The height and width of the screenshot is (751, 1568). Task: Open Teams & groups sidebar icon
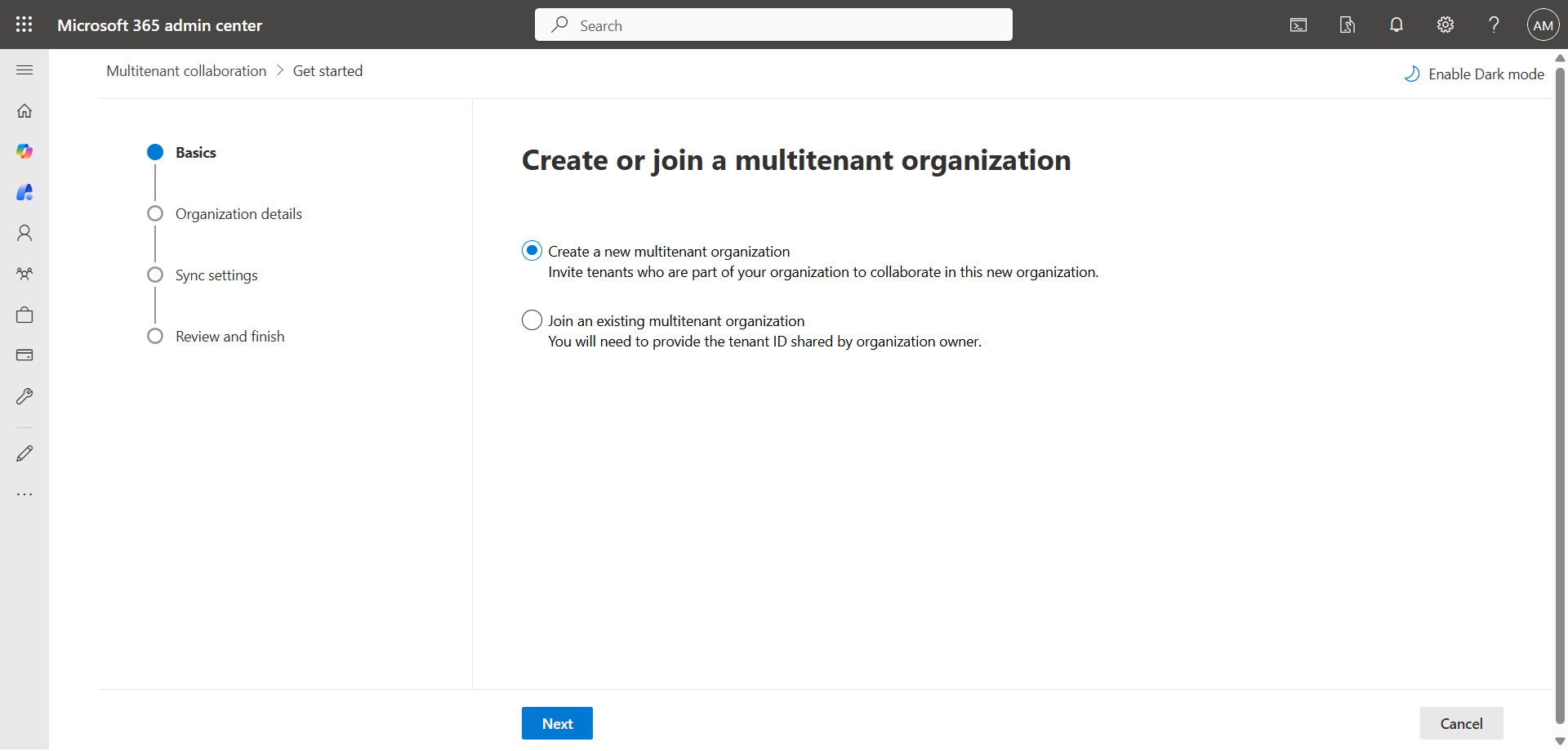[x=24, y=275]
